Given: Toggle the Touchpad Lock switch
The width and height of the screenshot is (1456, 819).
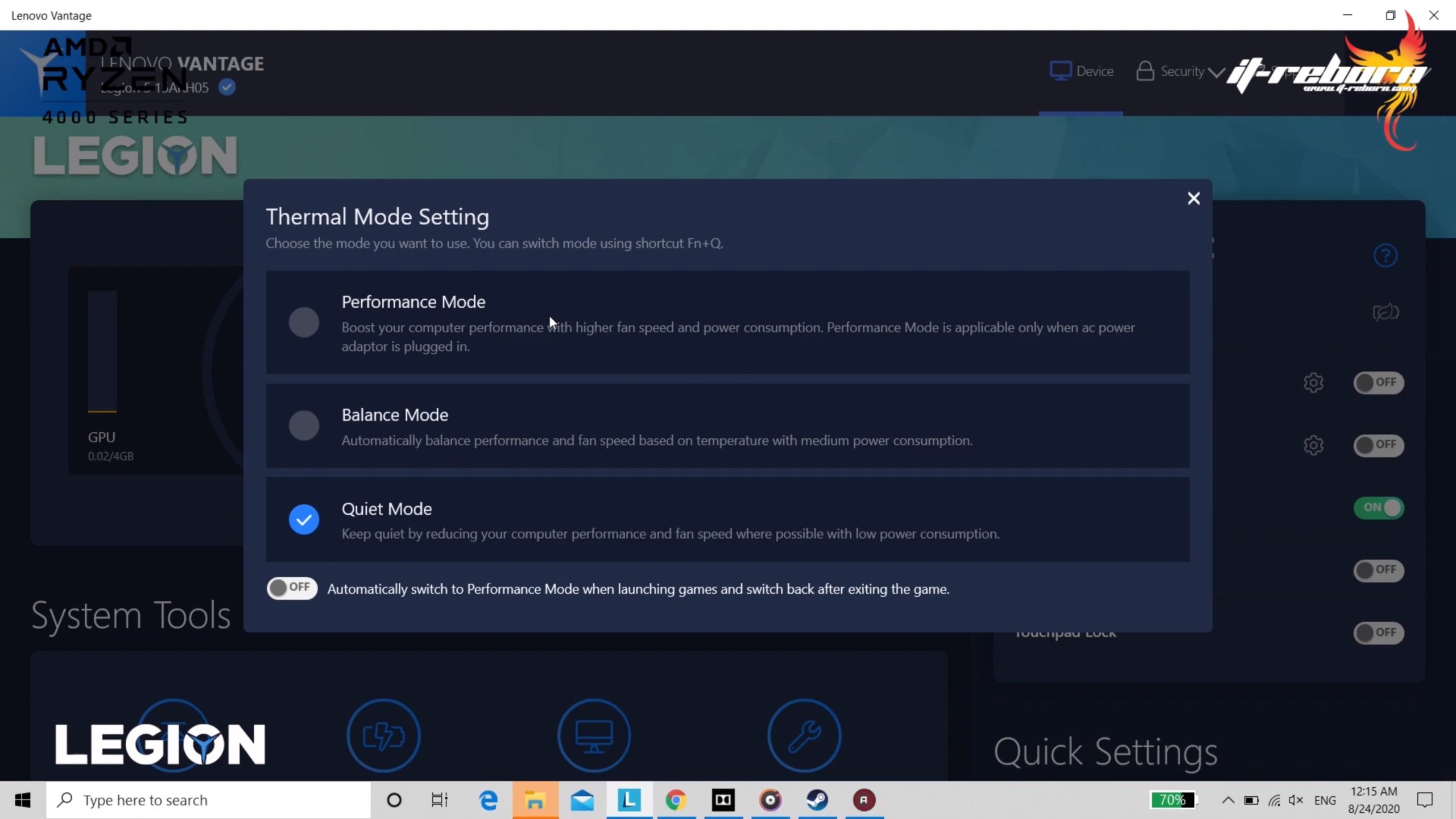Looking at the screenshot, I should coord(1379,632).
